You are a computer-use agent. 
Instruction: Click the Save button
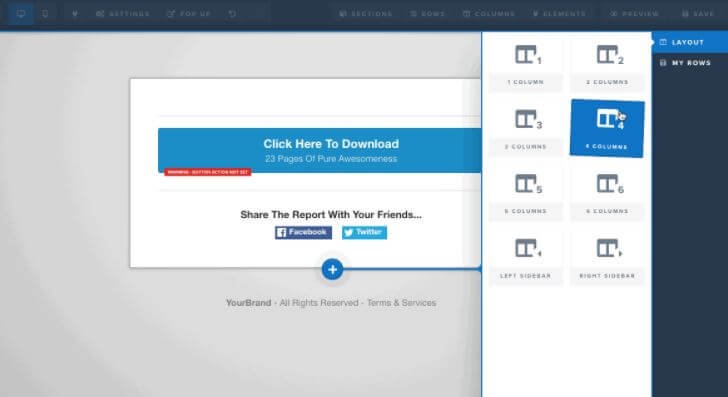click(698, 14)
